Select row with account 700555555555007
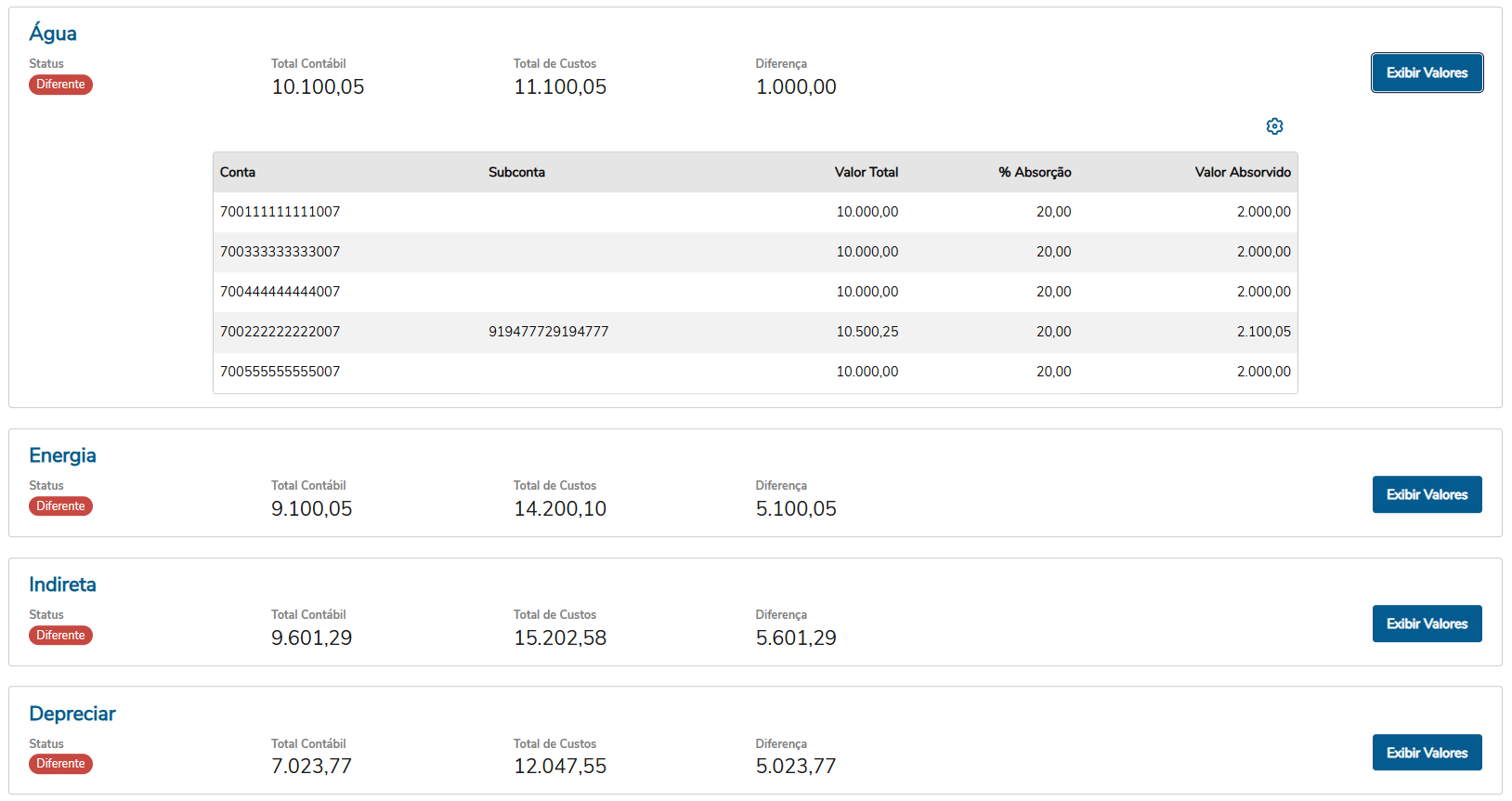 pyautogui.click(x=280, y=372)
